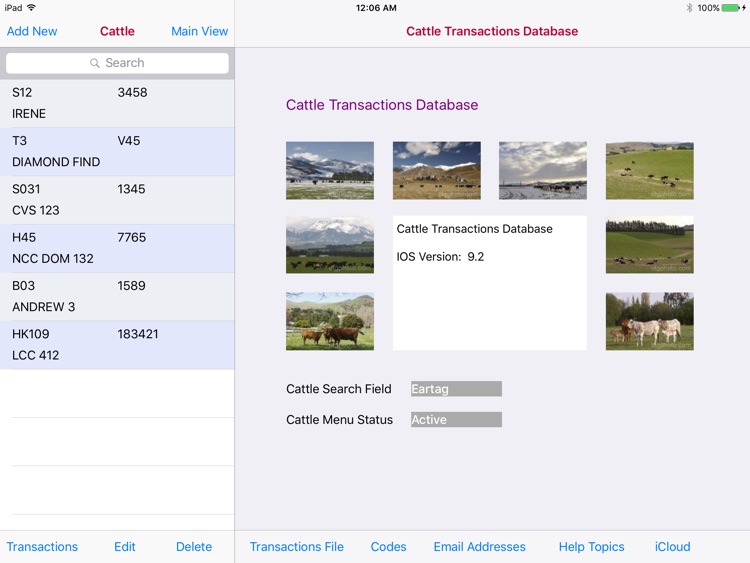Click the cloudy sky winter cattle thumbnail
Viewport: 750px width, 563px height.
[x=543, y=170]
